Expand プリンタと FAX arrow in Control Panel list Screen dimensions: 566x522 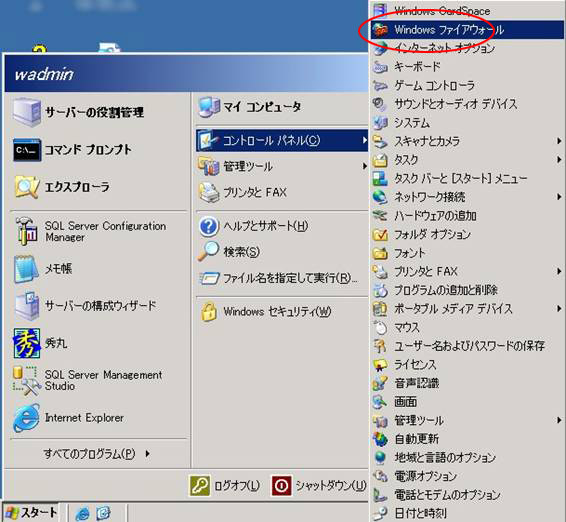pyautogui.click(x=559, y=271)
